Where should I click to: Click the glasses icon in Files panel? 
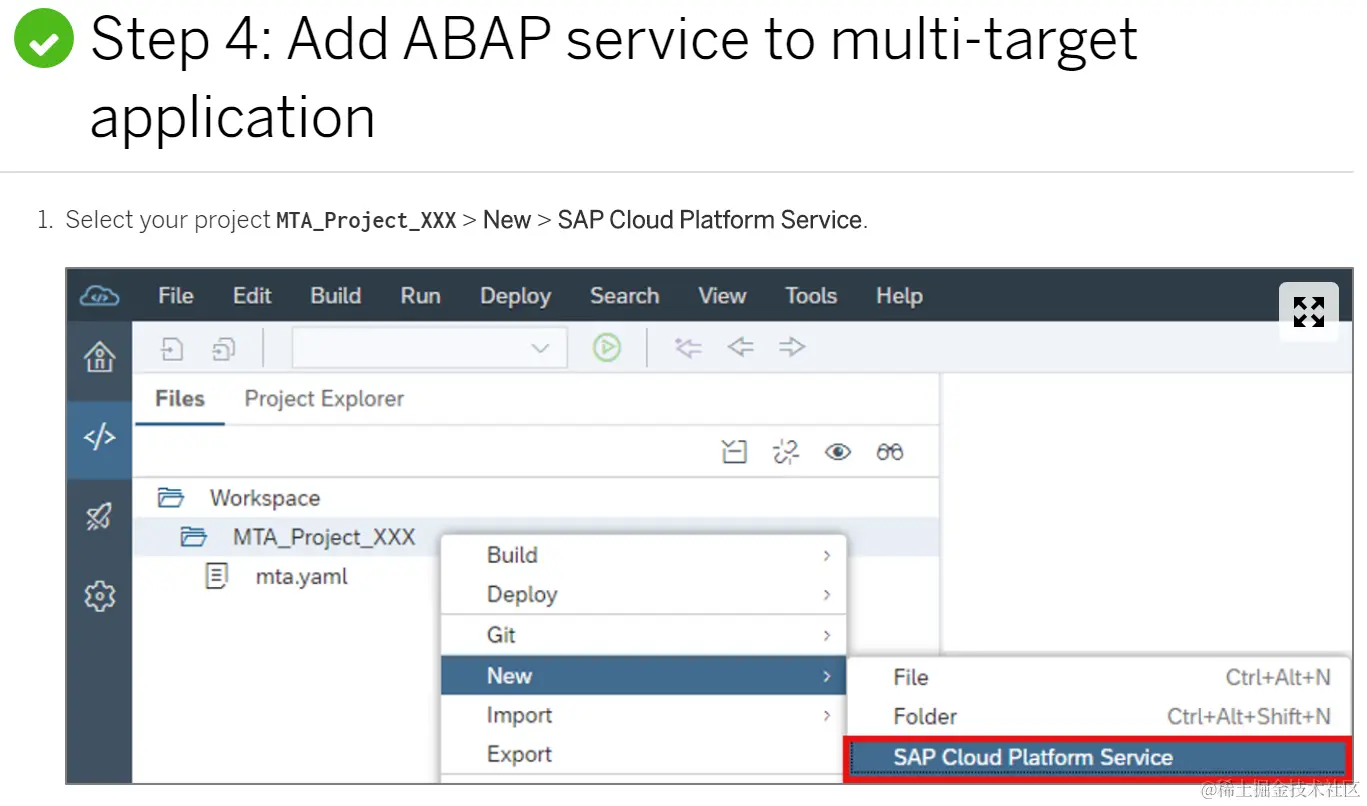(x=890, y=452)
